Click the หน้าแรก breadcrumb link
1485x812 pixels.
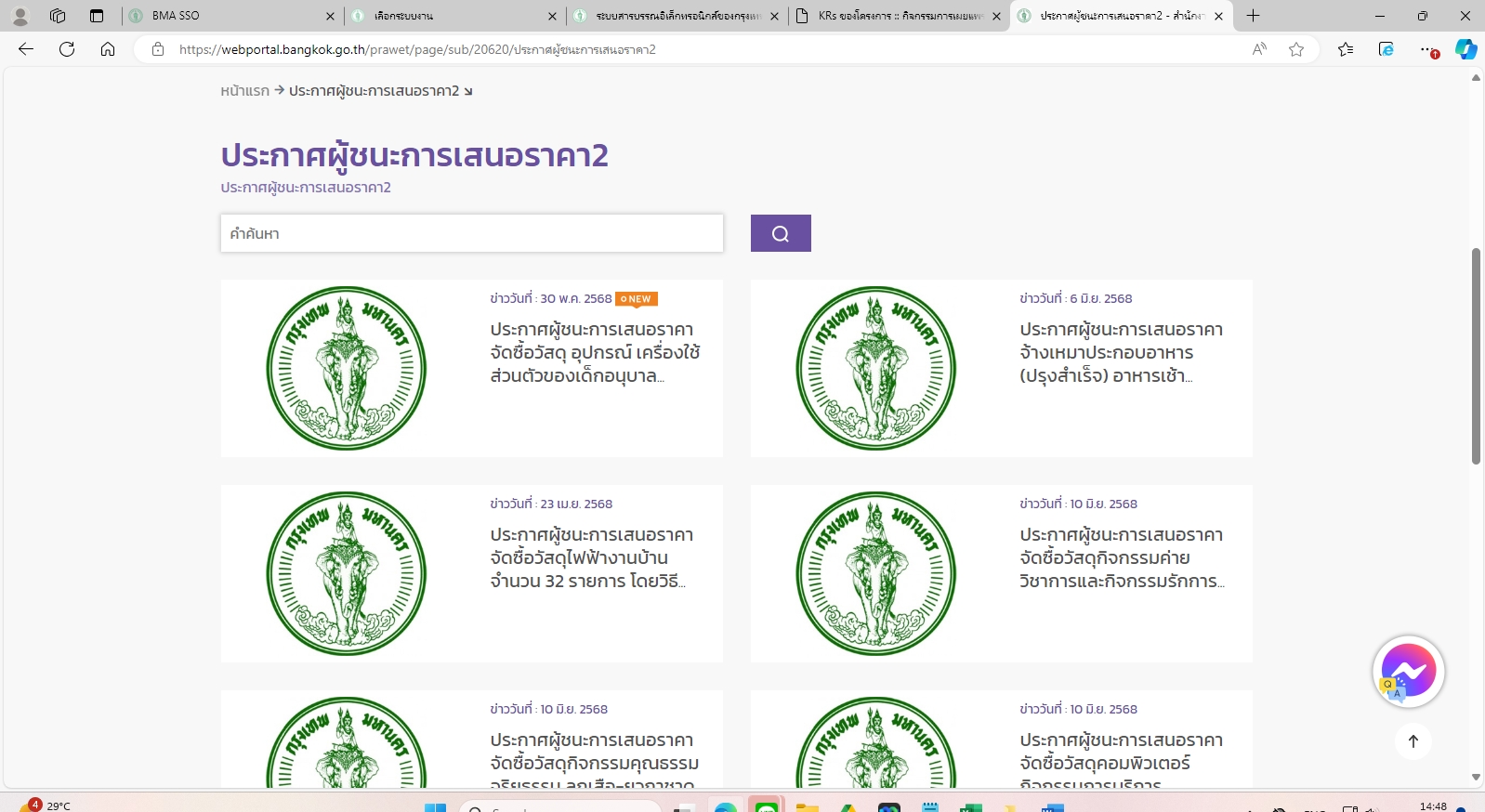(244, 90)
